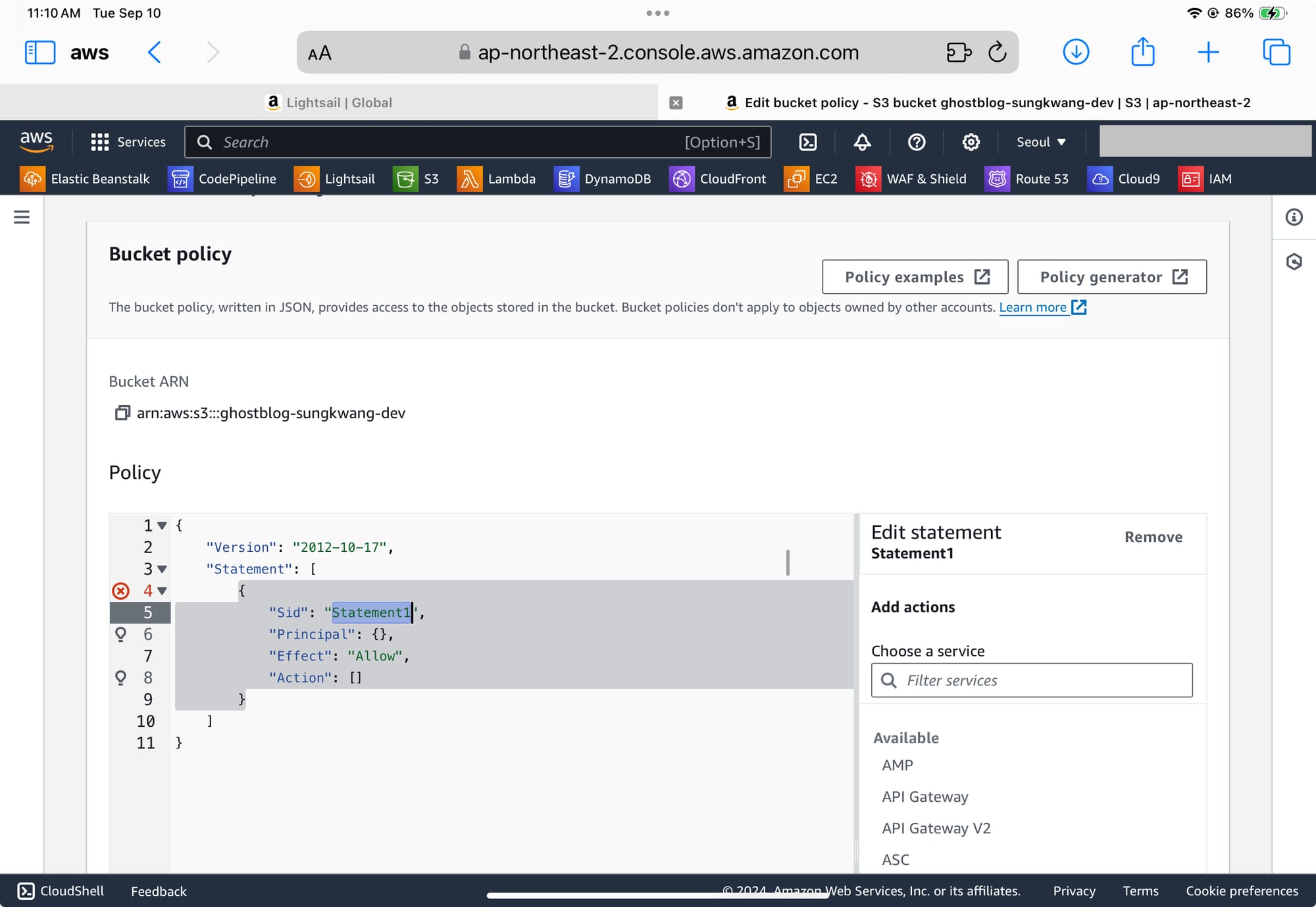Open the AA reader view menu
Viewport: 1316px width, 907px height.
coord(320,53)
